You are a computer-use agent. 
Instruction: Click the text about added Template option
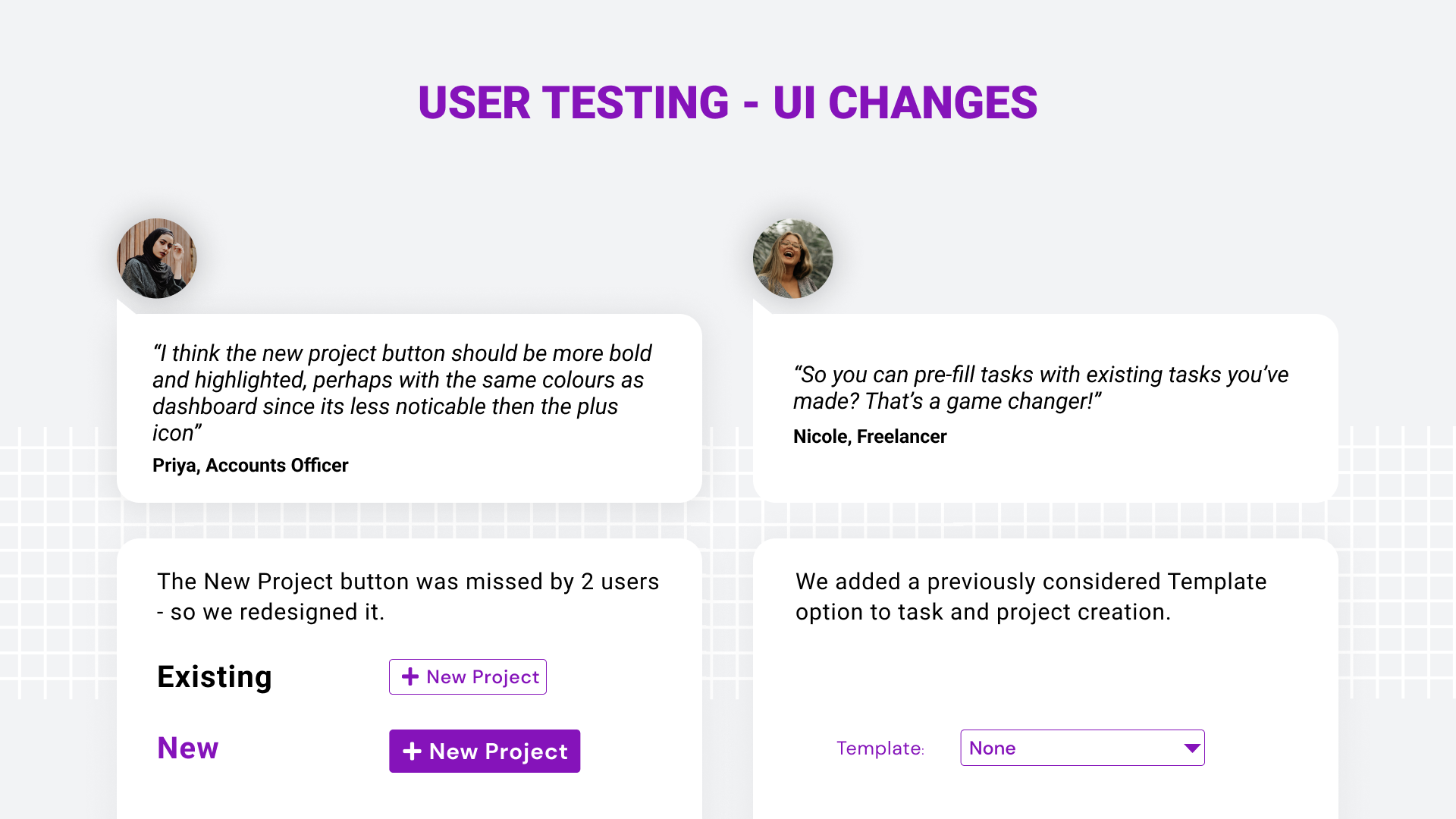(1031, 596)
